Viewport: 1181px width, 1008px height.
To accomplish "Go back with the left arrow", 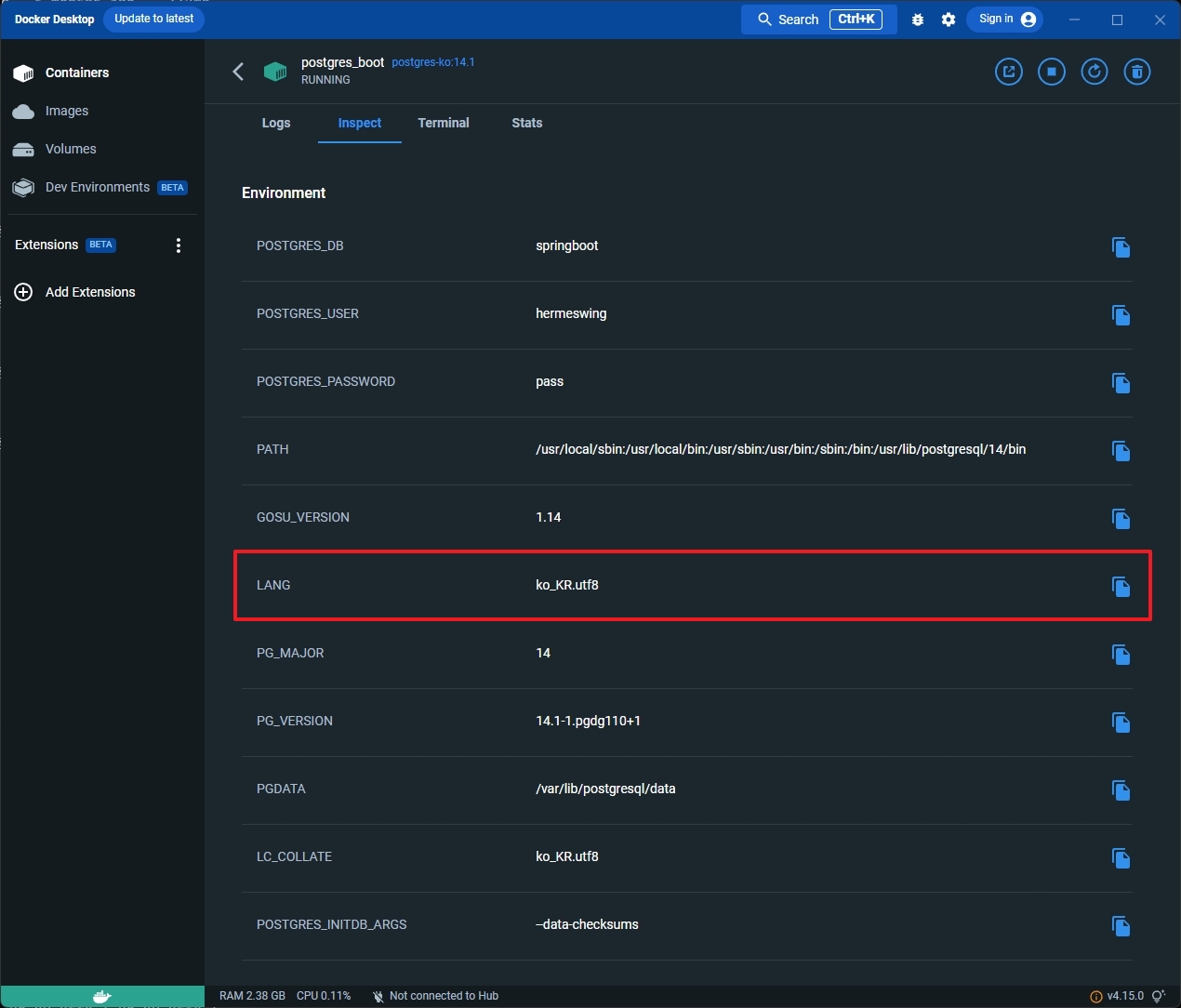I will [238, 72].
